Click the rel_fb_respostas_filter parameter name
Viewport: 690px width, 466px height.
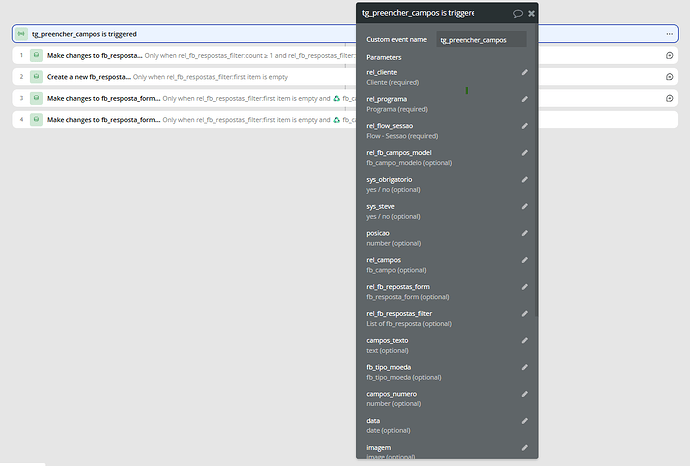coord(399,314)
